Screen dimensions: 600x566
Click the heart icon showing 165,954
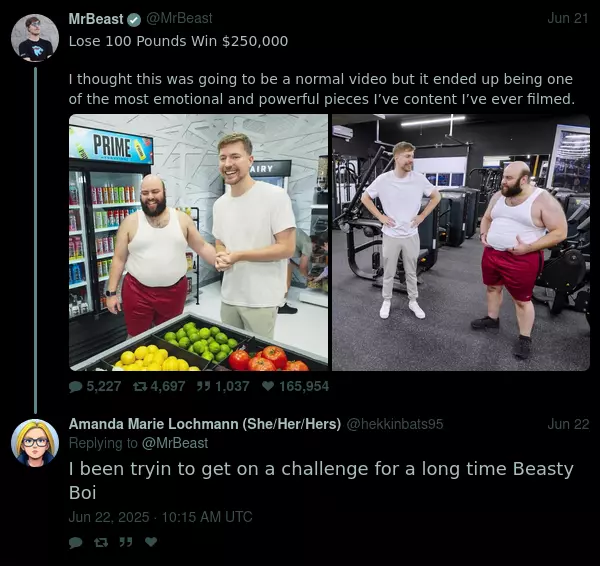[x=268, y=386]
